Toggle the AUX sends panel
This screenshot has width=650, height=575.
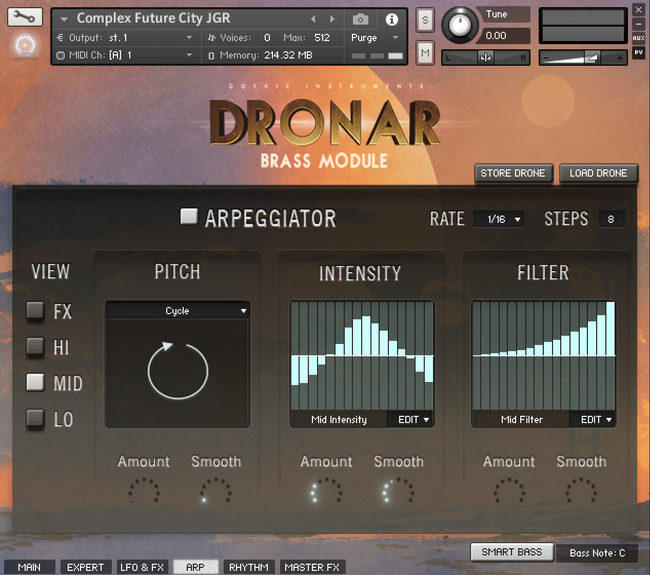pos(638,38)
